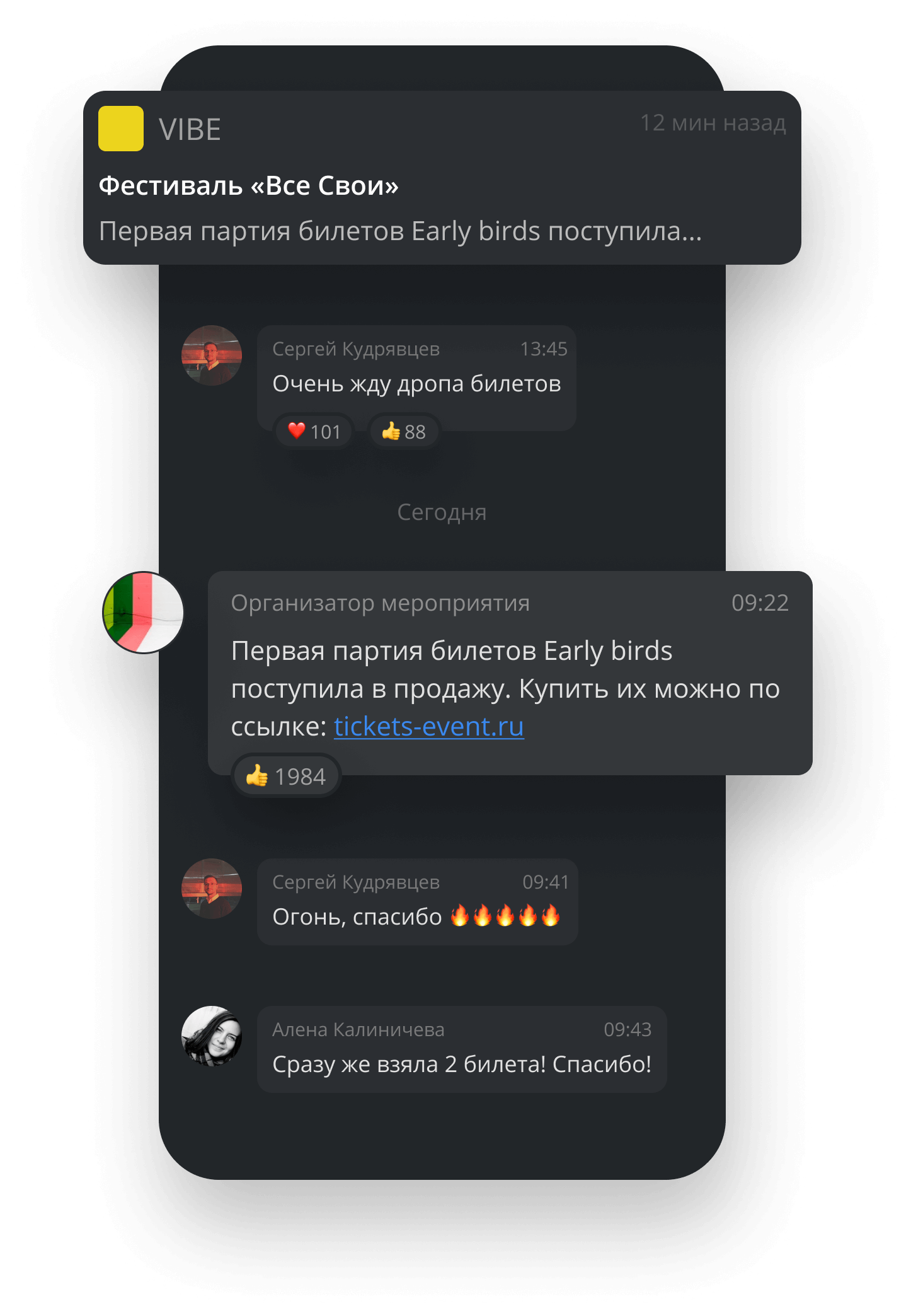911x1316 pixels.
Task: Tap notification preview text about Early birds
Action: point(400,231)
